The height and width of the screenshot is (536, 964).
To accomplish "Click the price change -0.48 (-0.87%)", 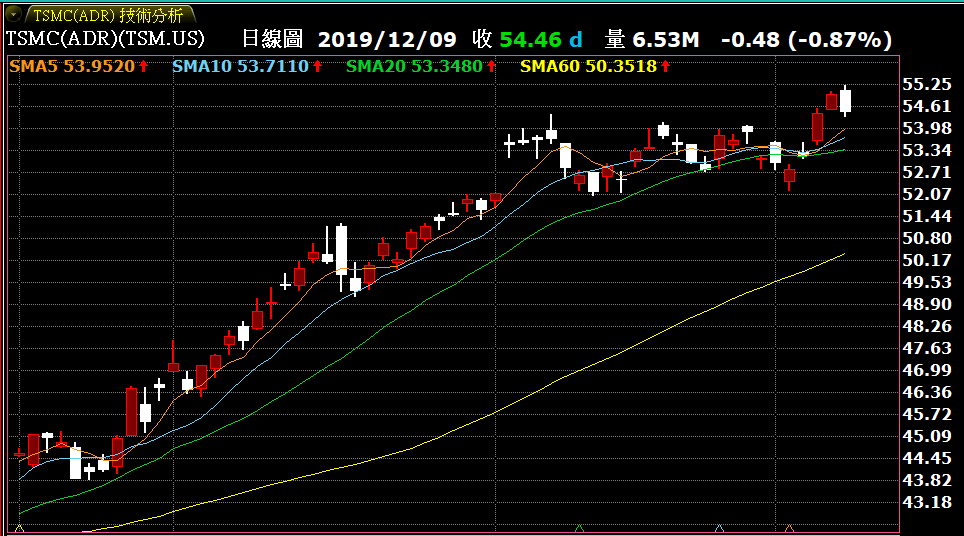I will point(807,40).
